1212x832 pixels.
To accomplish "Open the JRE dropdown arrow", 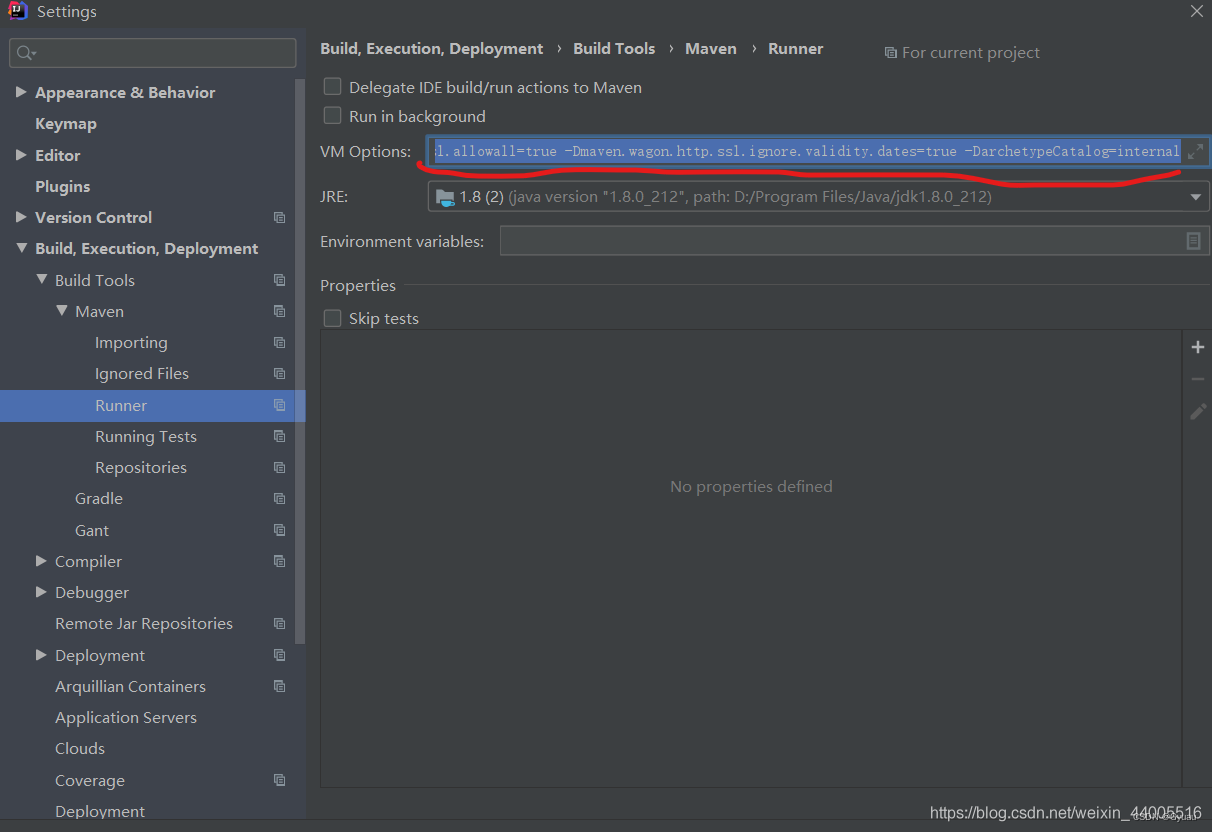I will coord(1195,197).
